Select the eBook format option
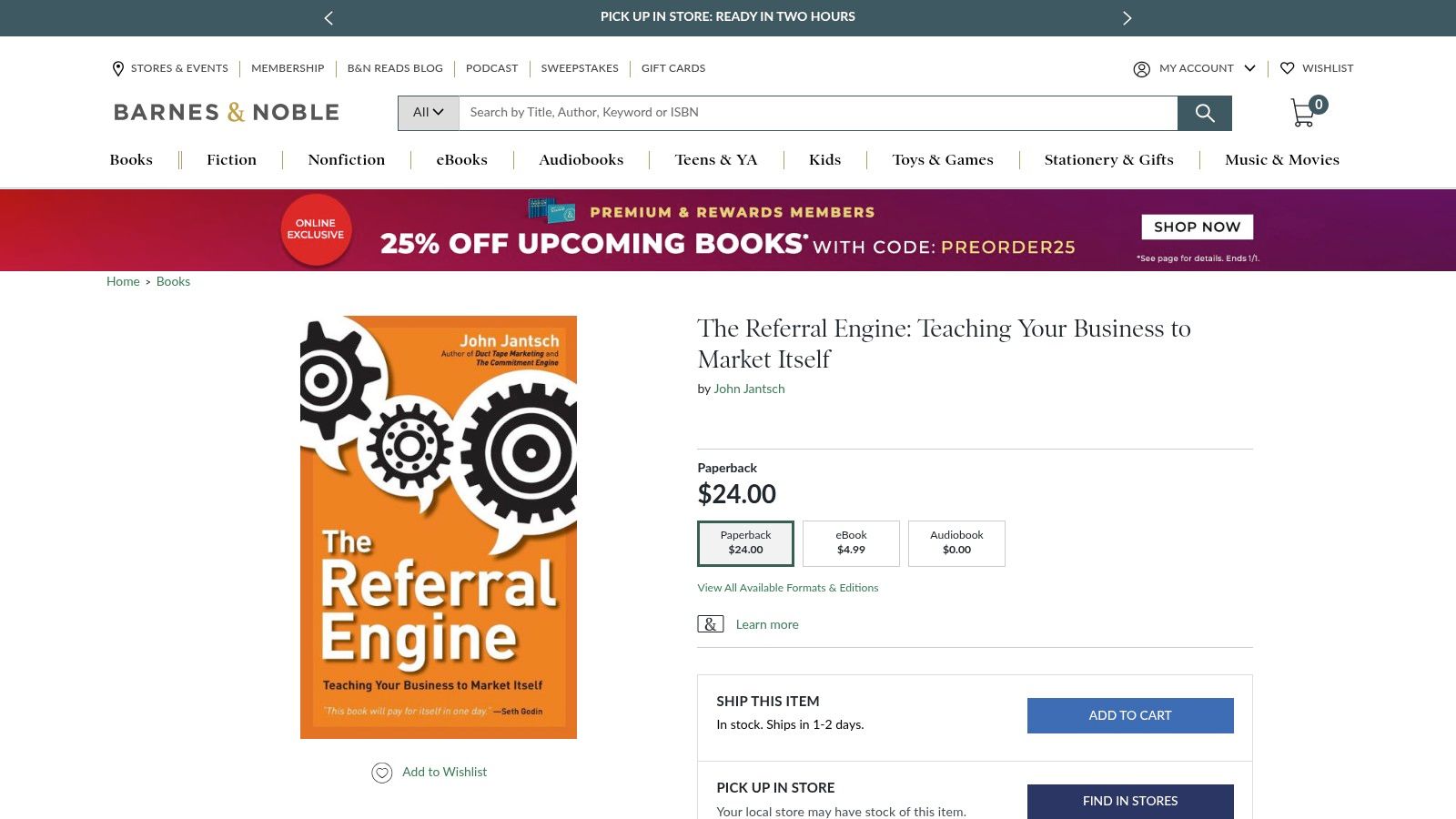Screen dimensions: 1456x819 pyautogui.click(x=850, y=542)
